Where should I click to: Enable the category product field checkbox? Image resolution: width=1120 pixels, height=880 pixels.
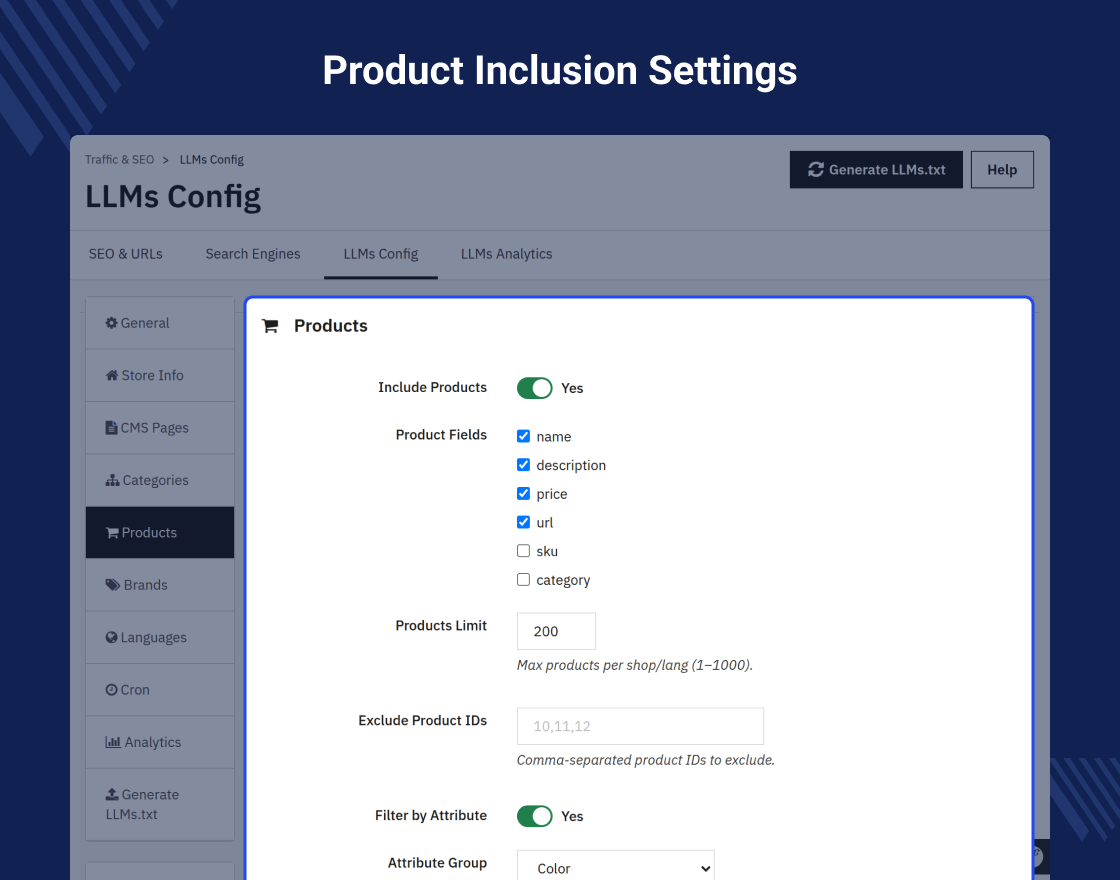click(x=524, y=579)
